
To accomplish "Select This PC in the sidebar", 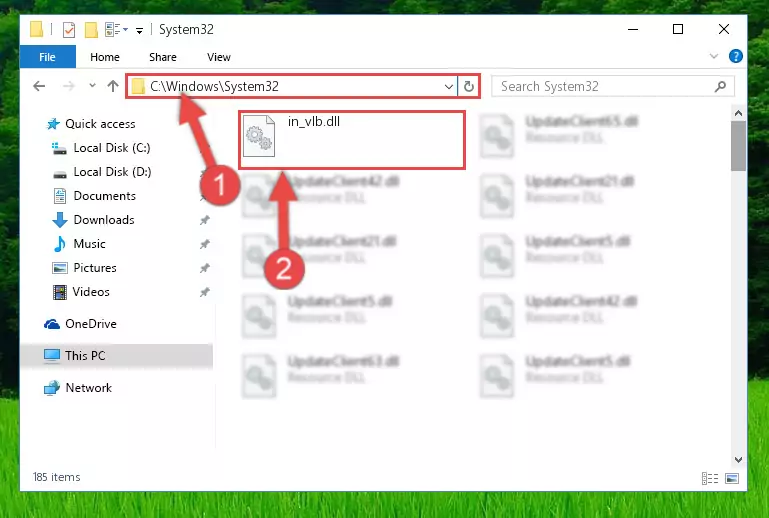I will coord(85,356).
